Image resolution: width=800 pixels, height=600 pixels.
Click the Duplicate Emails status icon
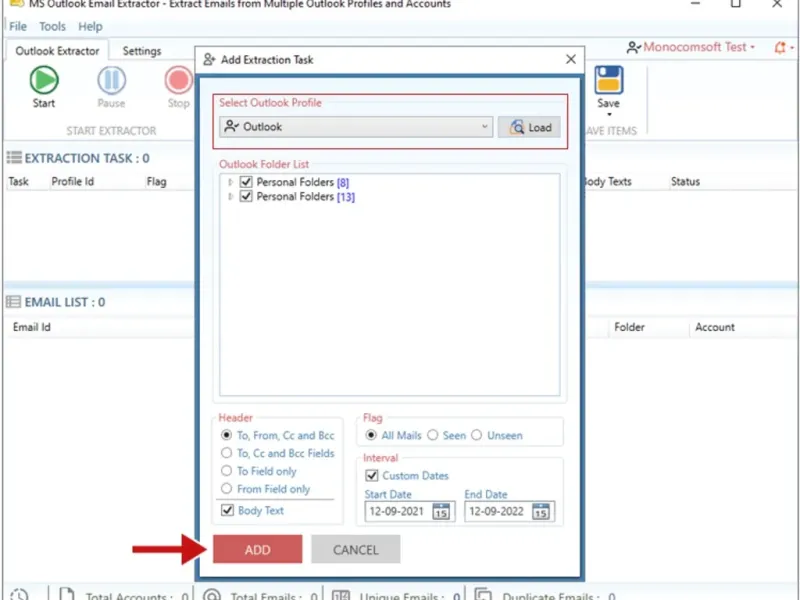(x=483, y=594)
